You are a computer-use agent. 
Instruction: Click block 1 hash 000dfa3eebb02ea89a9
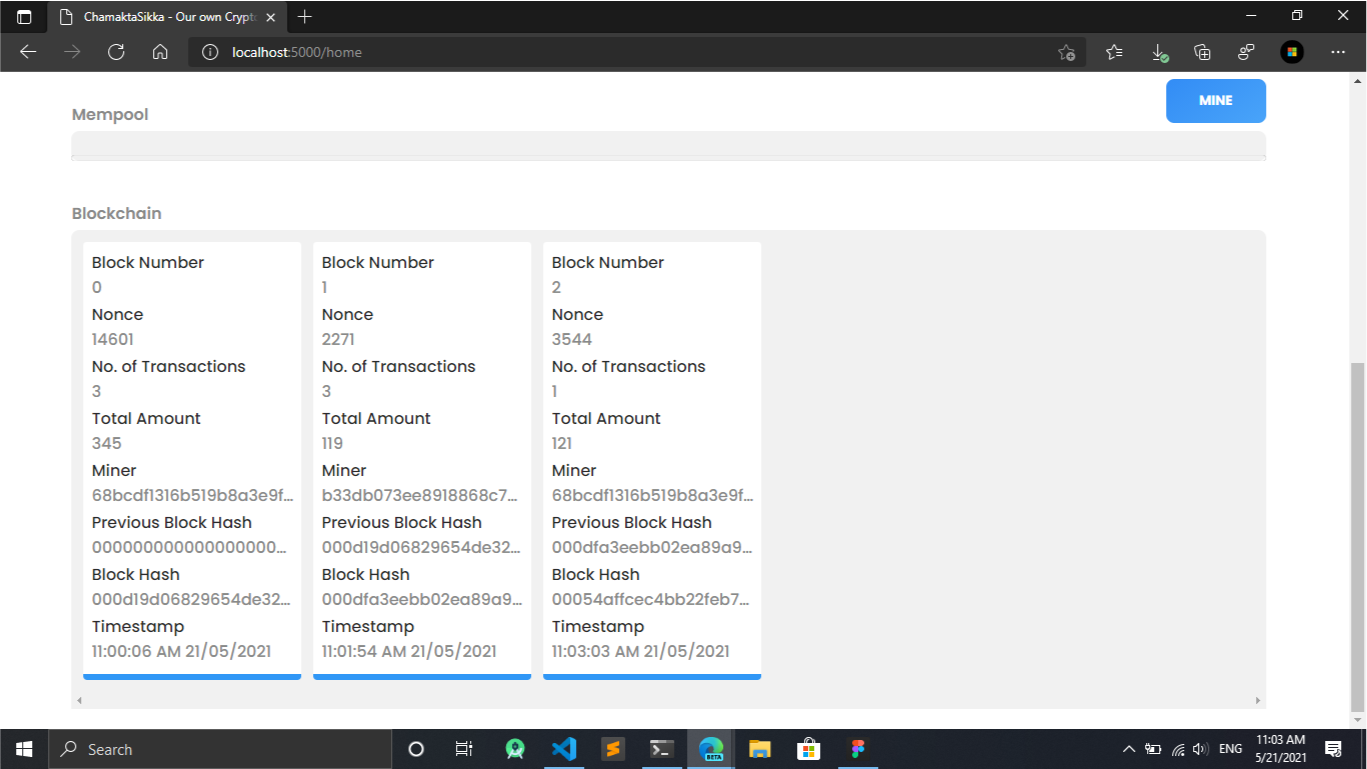(422, 600)
